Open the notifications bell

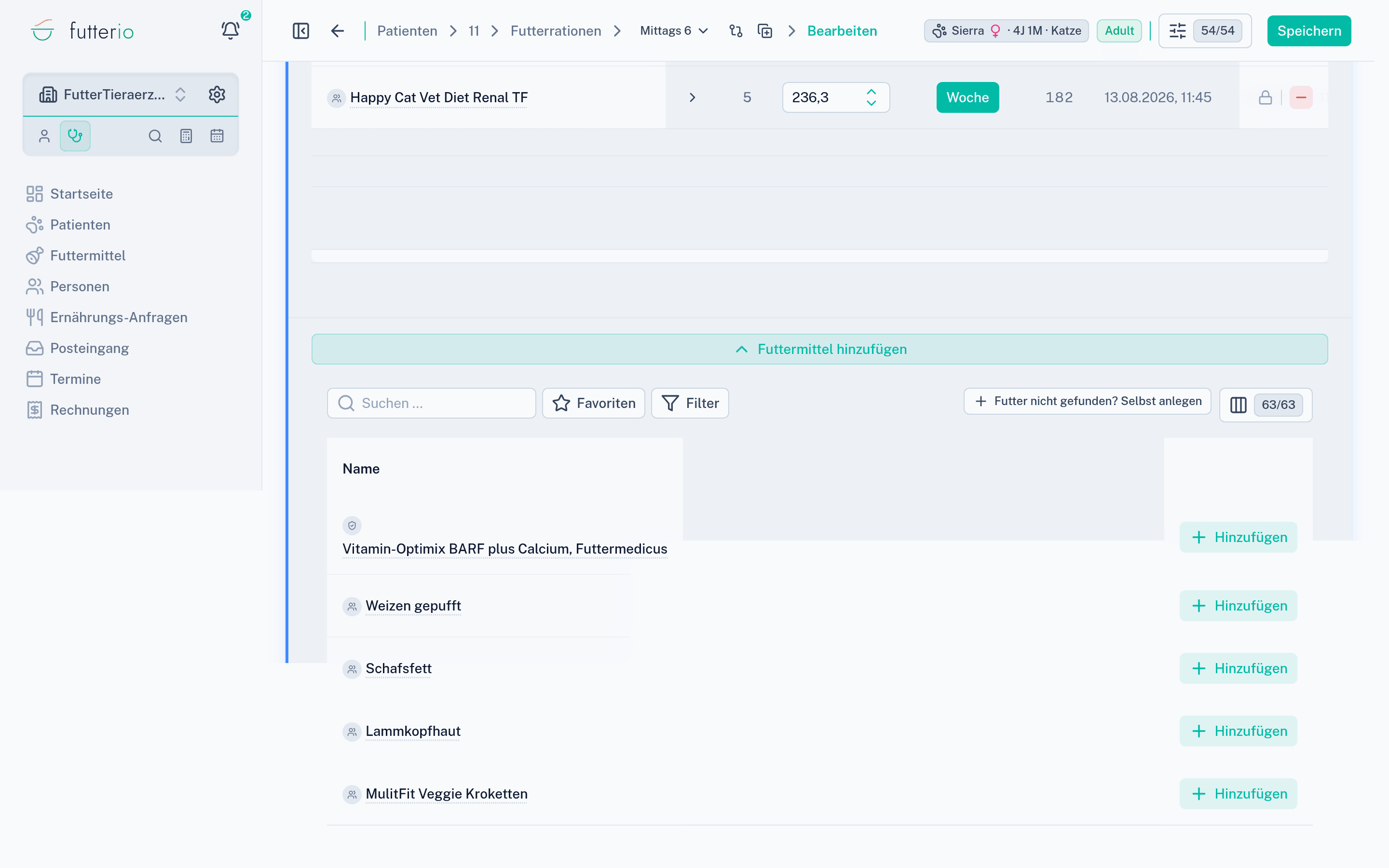(230, 30)
